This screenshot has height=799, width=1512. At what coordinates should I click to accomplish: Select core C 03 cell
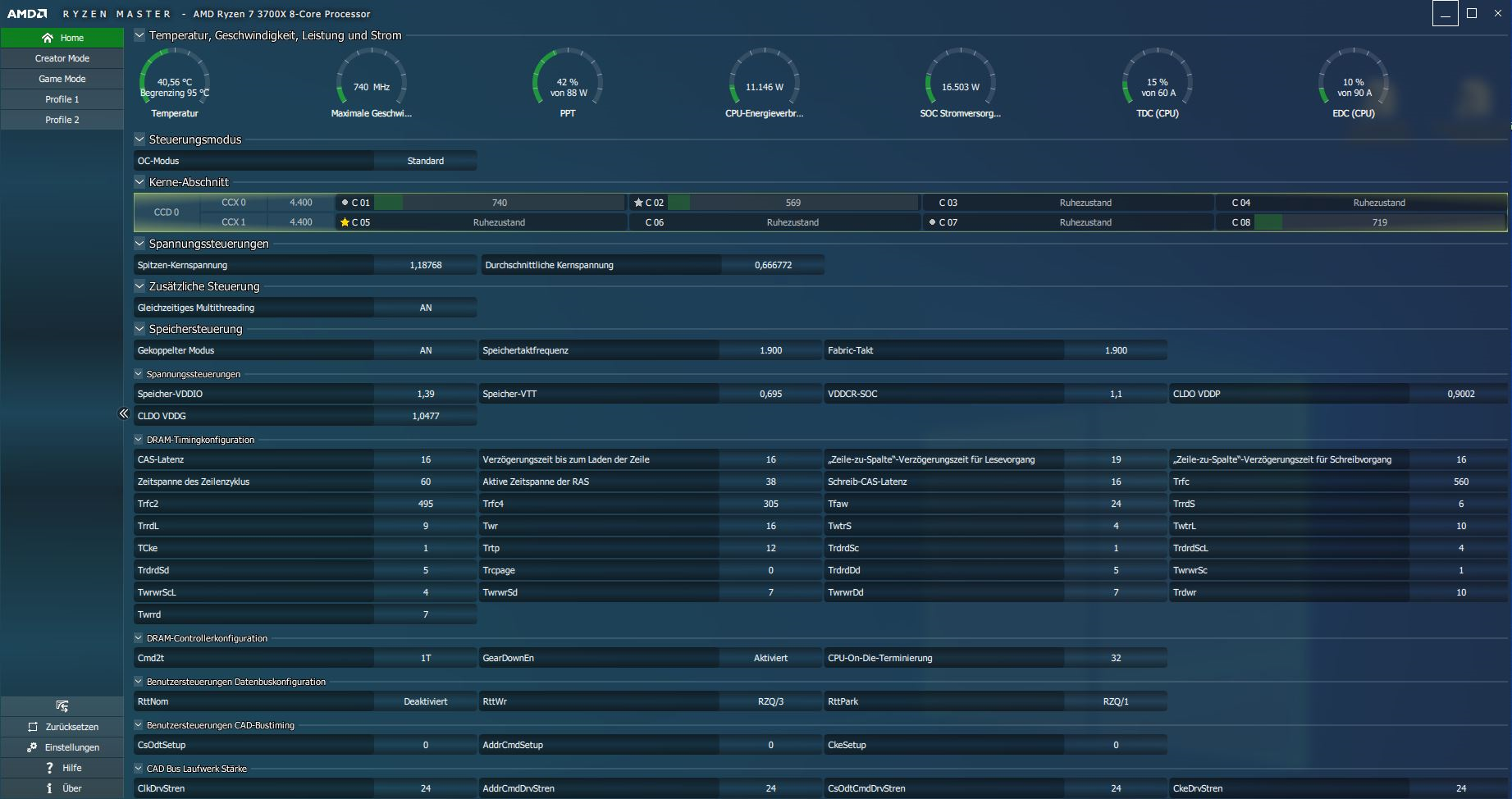click(x=1068, y=203)
